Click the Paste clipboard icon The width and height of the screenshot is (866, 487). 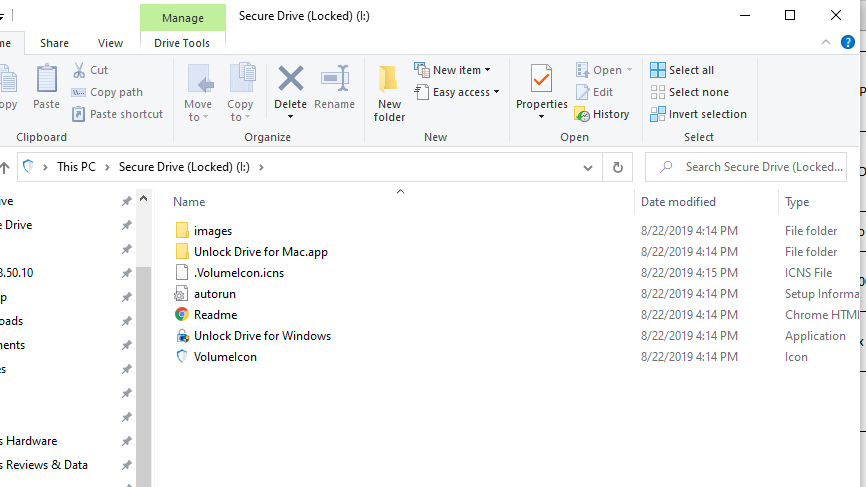pyautogui.click(x=46, y=79)
